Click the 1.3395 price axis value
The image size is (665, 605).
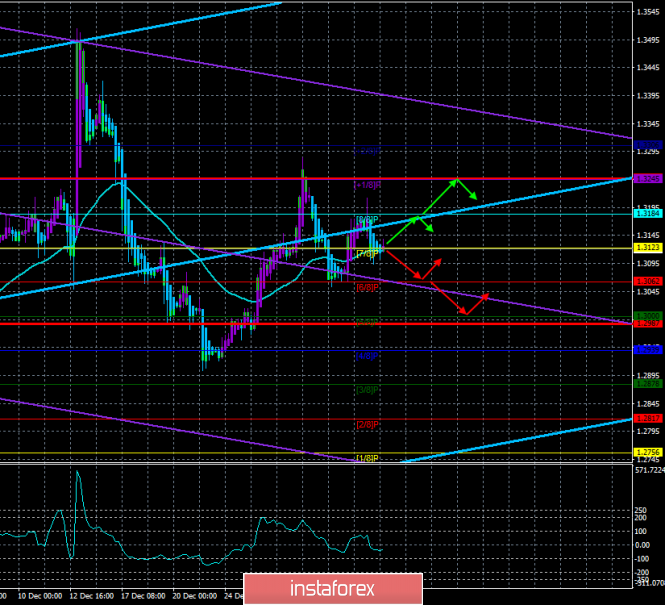pos(648,96)
